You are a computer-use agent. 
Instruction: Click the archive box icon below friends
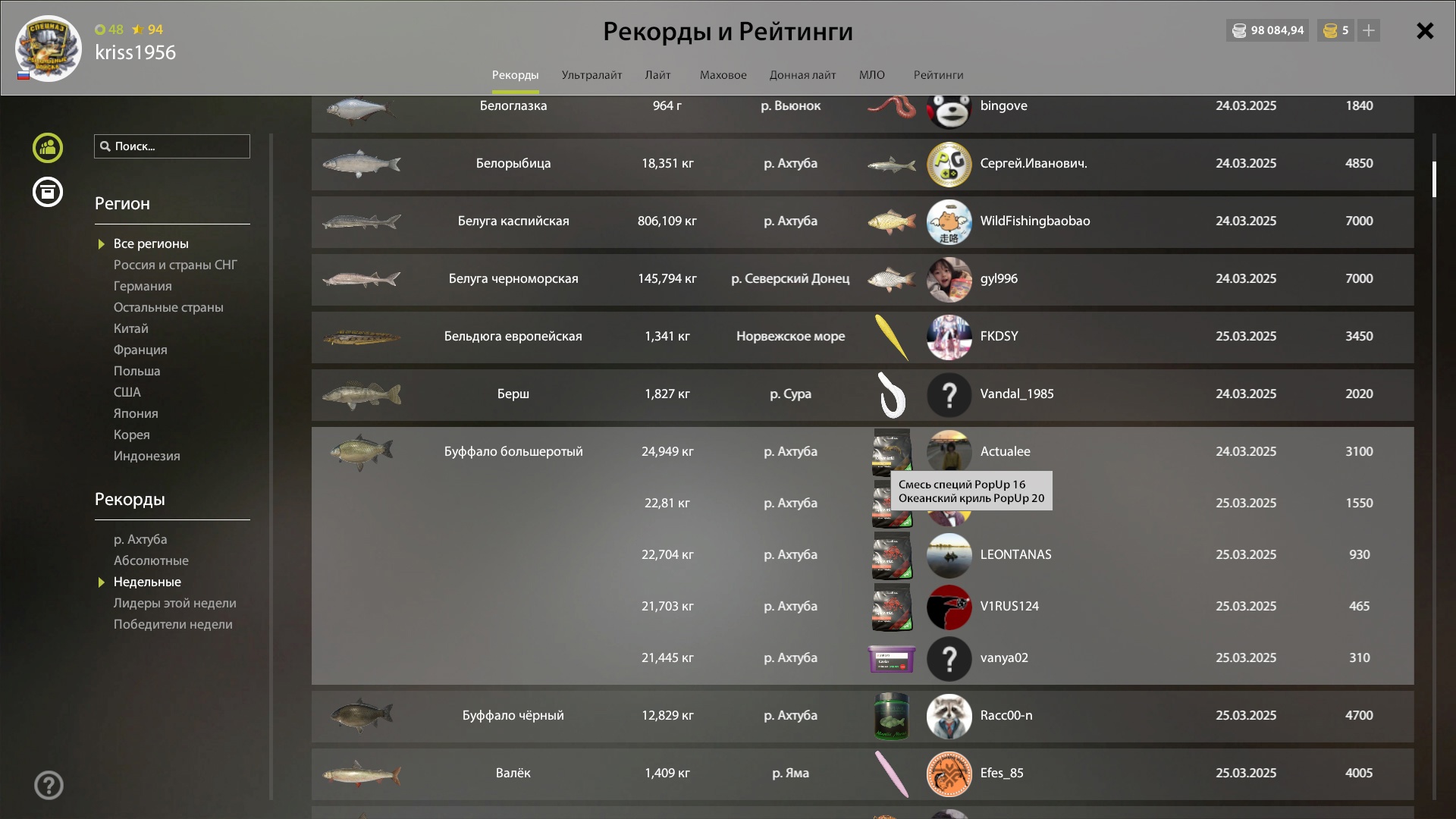[x=48, y=192]
